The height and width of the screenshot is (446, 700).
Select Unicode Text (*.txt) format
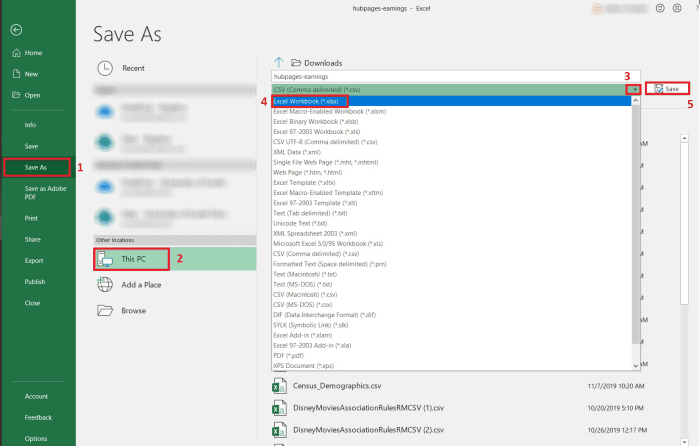point(451,223)
